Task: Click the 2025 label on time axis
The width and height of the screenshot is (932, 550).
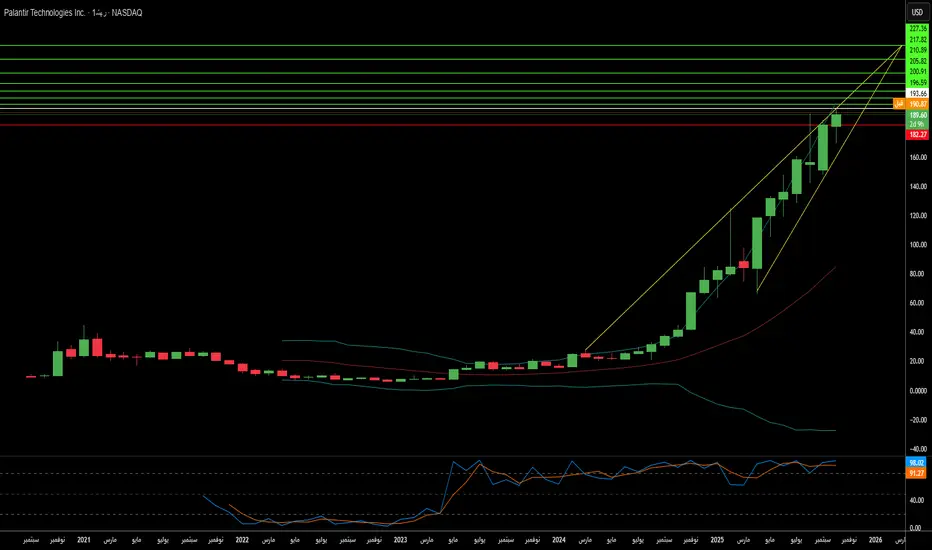Action: pos(717,540)
